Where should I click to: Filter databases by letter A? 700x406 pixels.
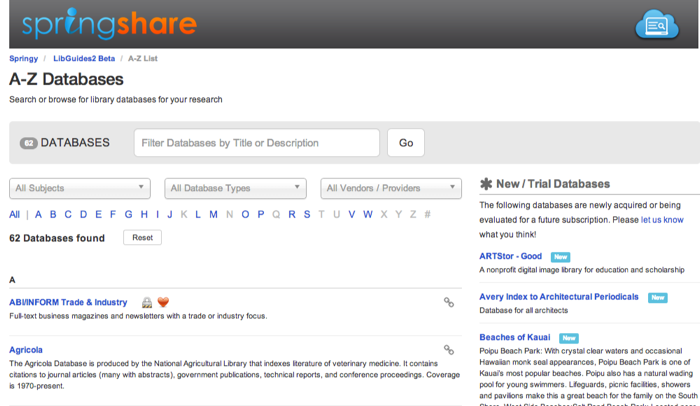click(38, 214)
